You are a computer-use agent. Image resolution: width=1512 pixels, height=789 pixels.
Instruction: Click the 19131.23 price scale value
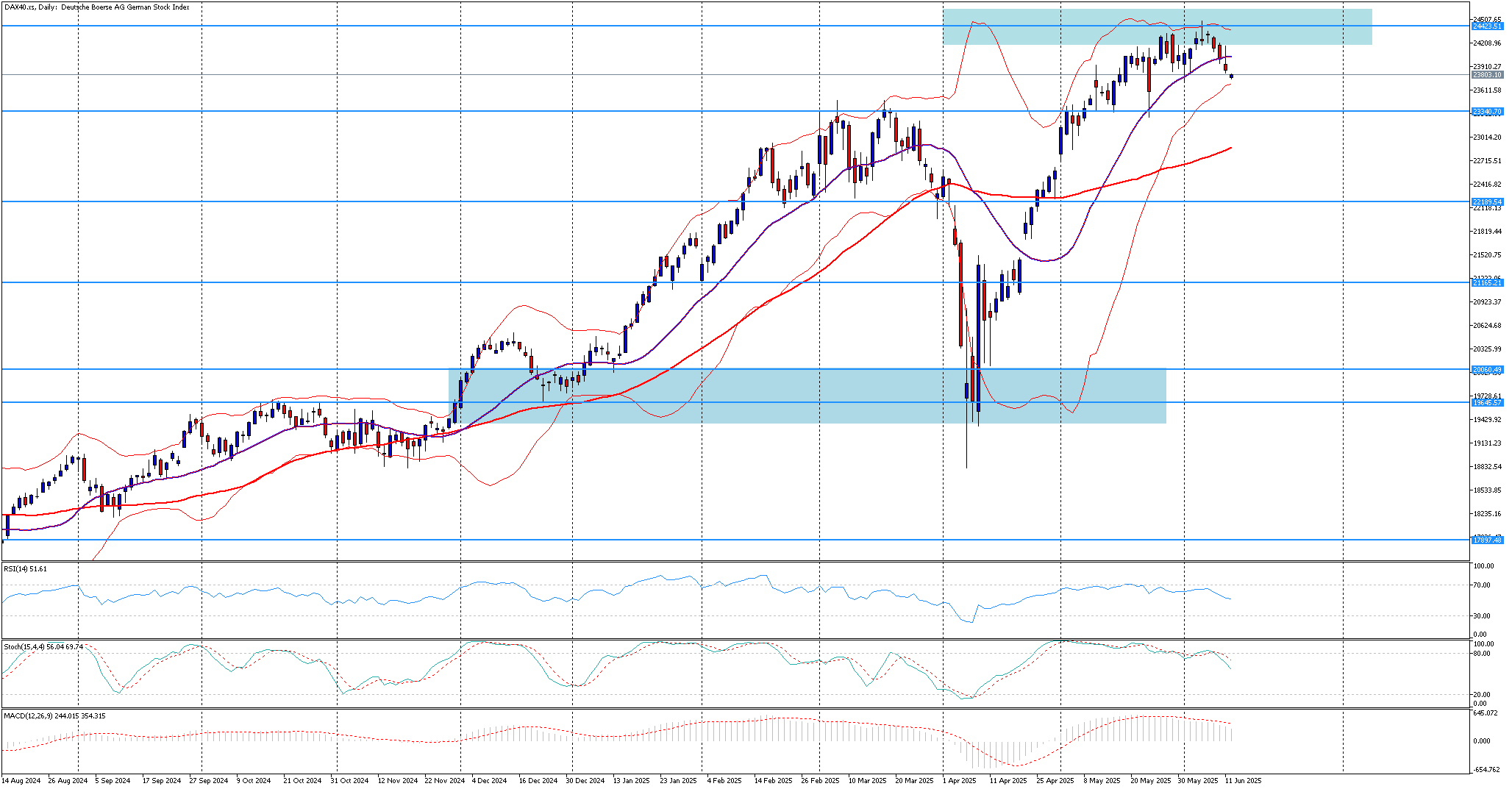pos(1487,443)
